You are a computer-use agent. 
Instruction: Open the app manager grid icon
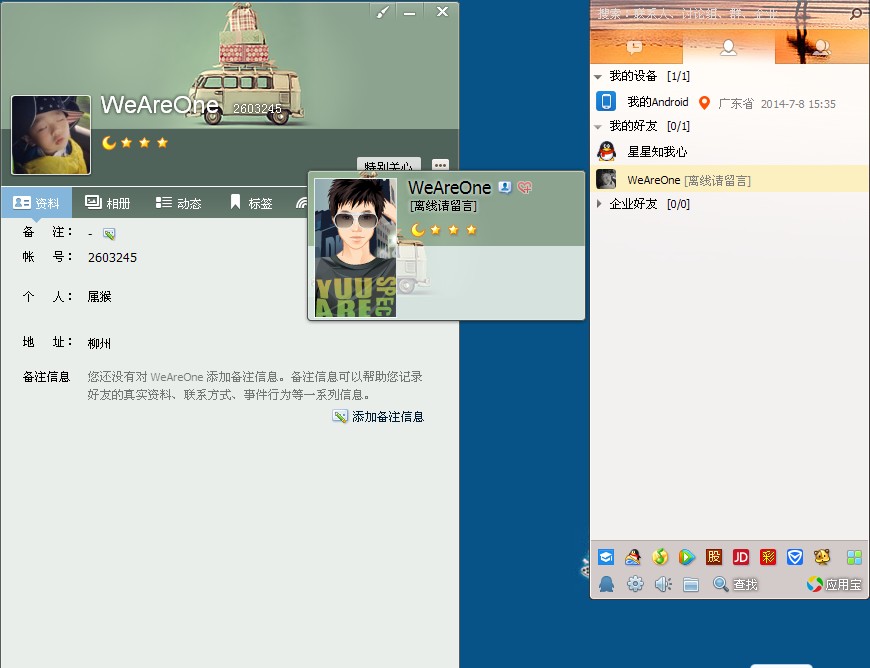(x=854, y=556)
